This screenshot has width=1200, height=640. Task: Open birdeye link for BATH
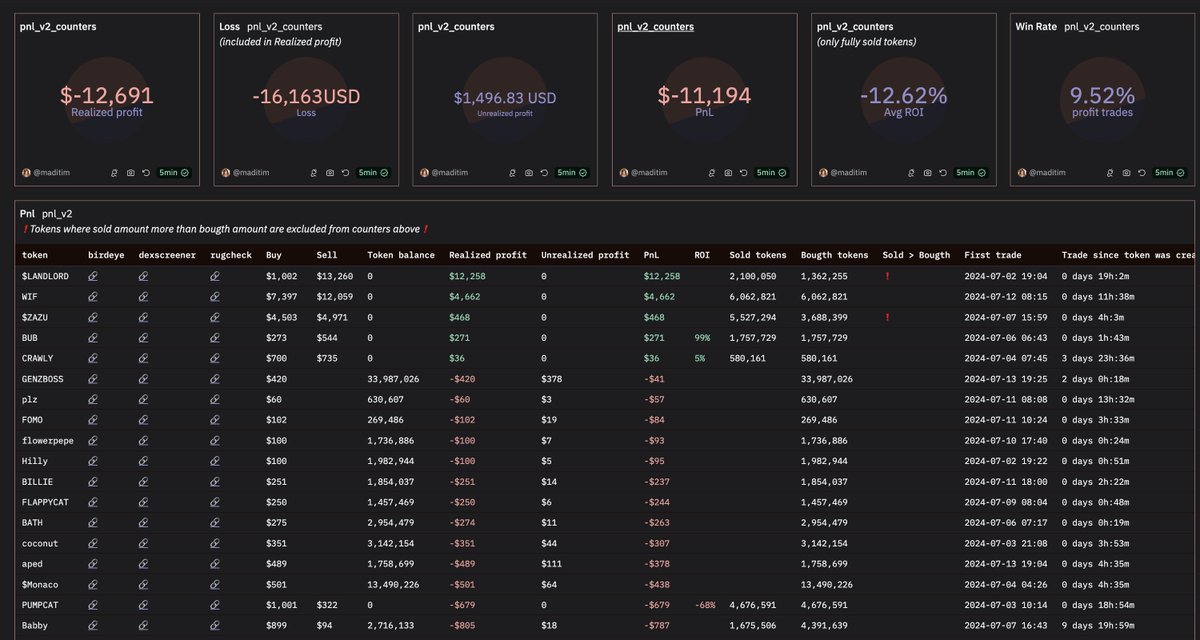[x=93, y=522]
